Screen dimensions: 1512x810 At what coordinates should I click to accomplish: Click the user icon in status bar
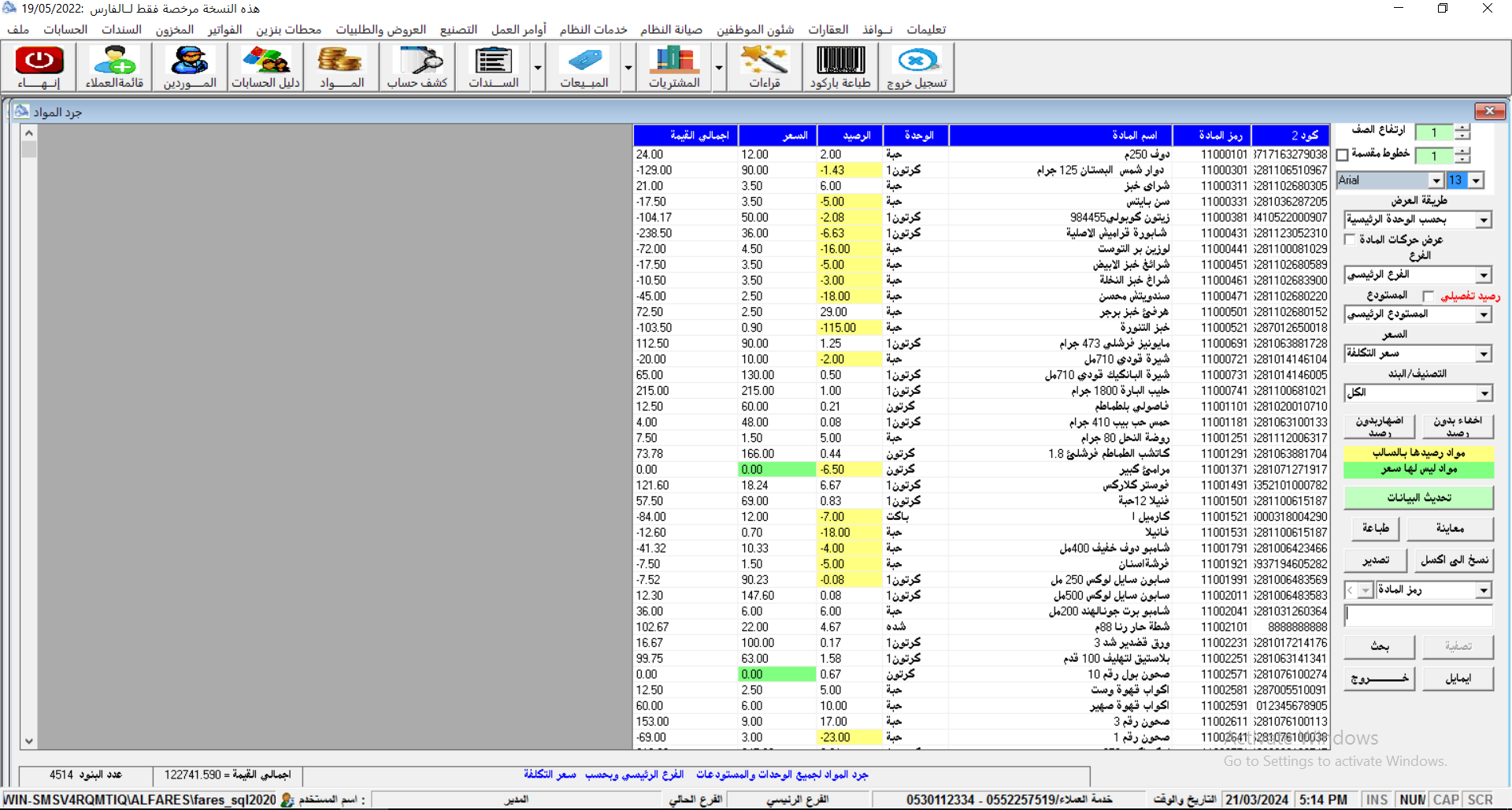tap(287, 800)
